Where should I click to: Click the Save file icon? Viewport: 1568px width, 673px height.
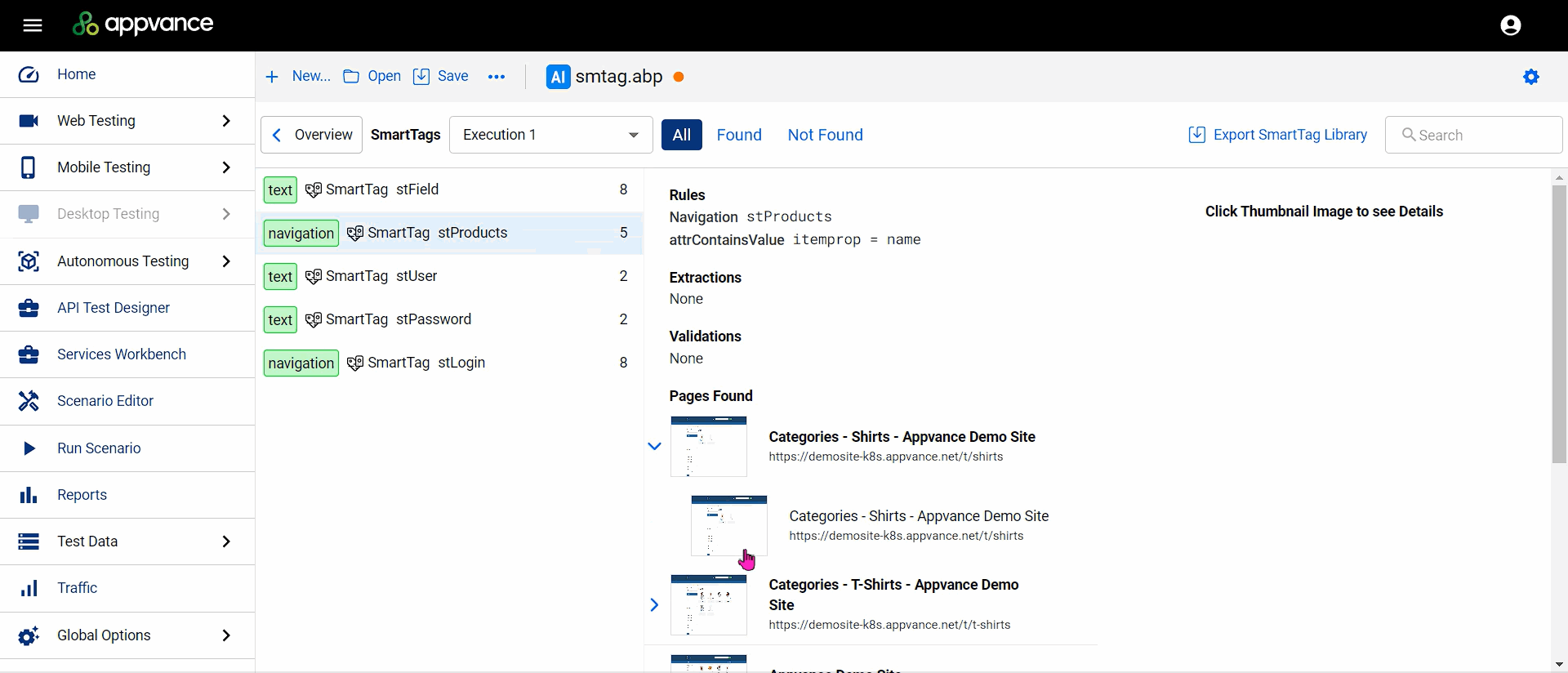[x=421, y=77]
